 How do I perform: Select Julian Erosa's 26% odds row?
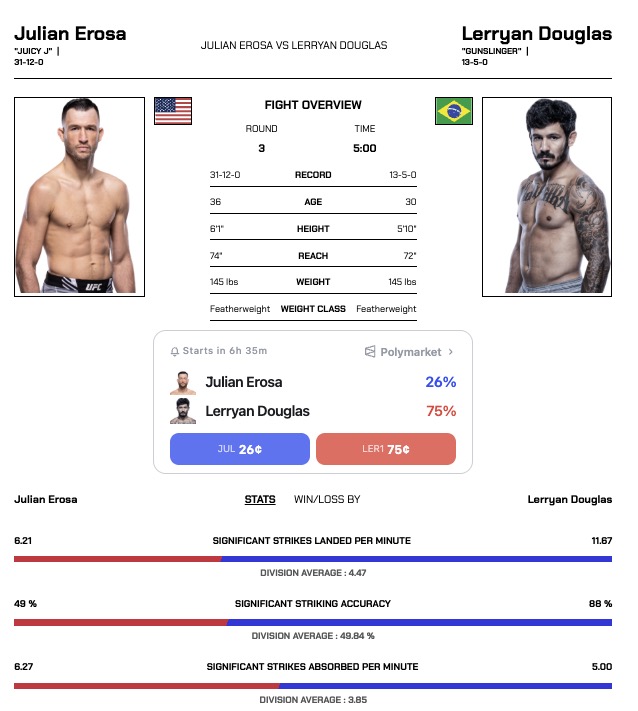(312, 382)
